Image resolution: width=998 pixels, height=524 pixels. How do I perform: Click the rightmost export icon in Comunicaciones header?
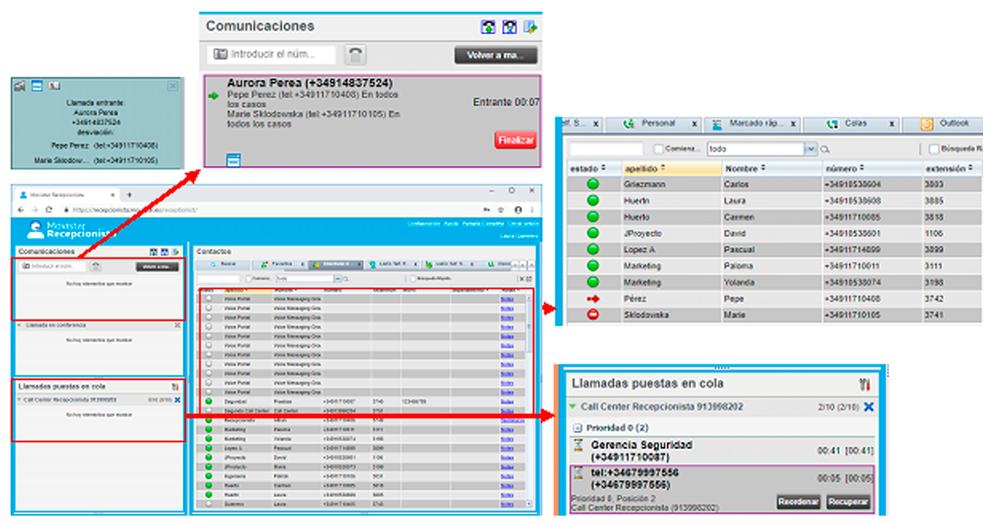(x=531, y=27)
